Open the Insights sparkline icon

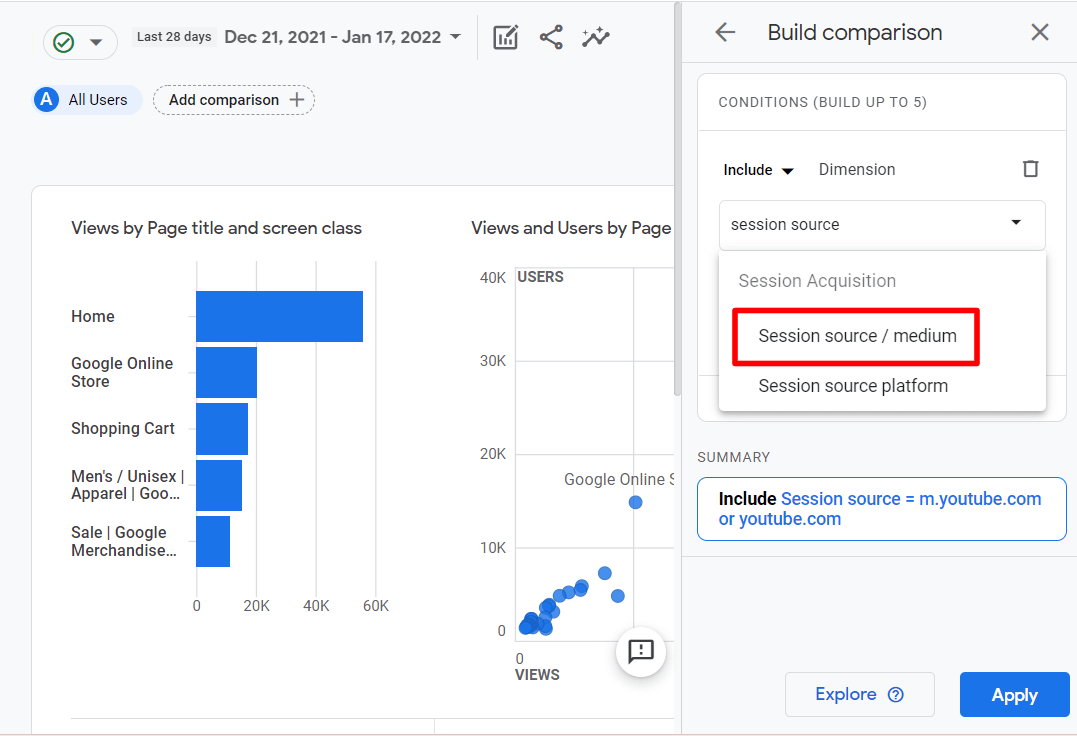(x=596, y=38)
